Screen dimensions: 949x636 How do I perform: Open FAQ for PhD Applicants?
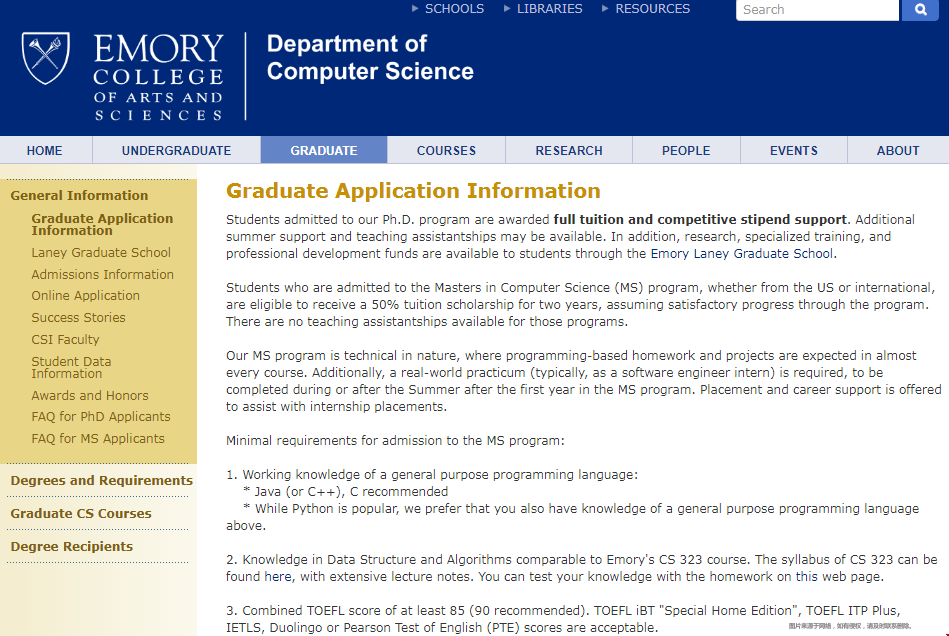pyautogui.click(x=101, y=416)
